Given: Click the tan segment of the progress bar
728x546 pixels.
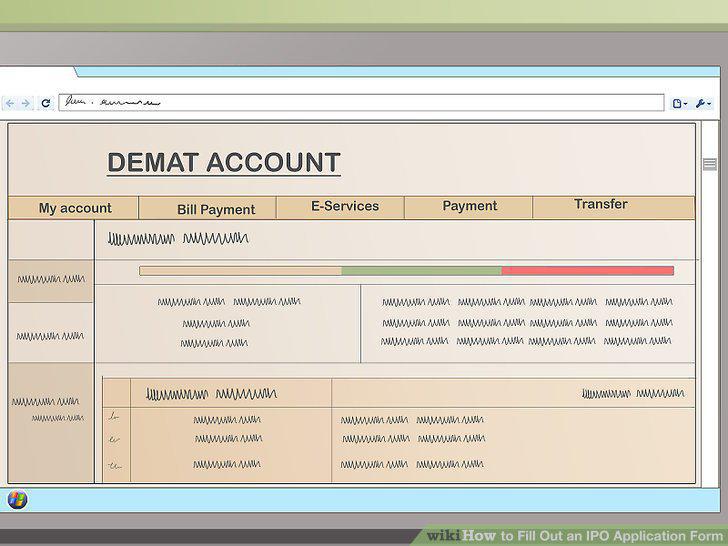Looking at the screenshot, I should pos(240,271).
